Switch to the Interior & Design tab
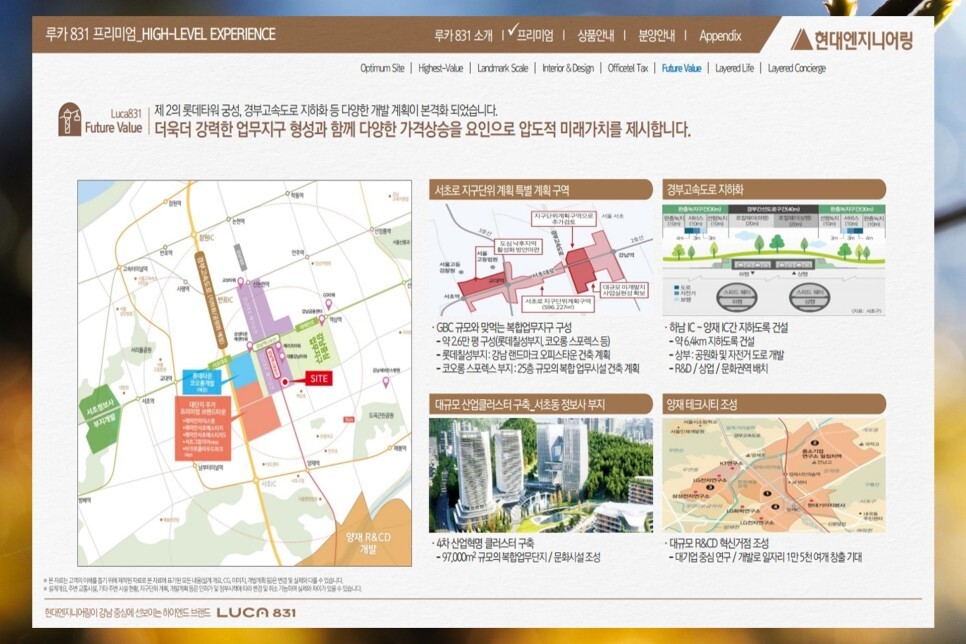Screen dimensions: 966x644 568,68
